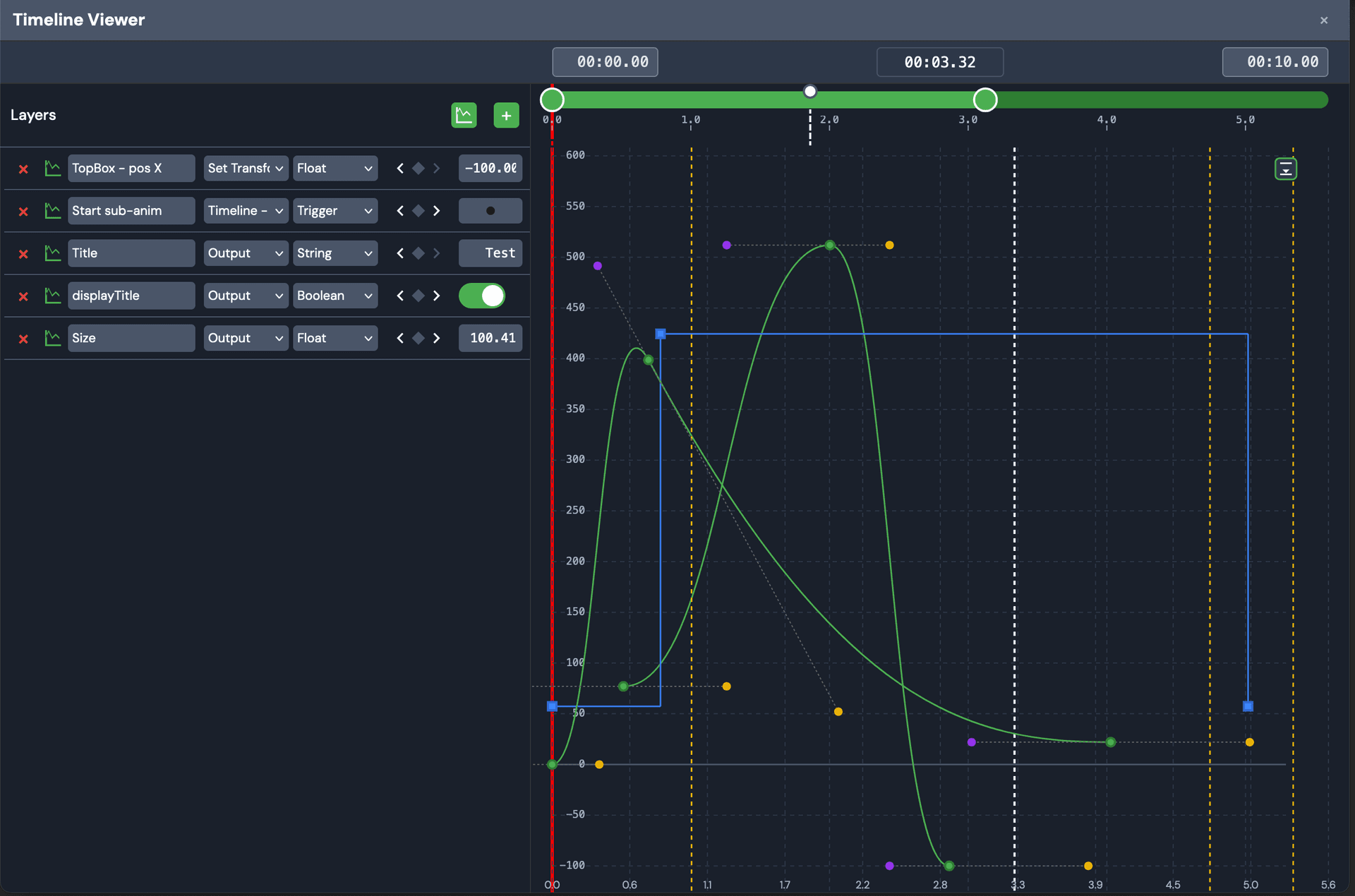This screenshot has width=1355, height=896.
Task: Add keyframe diamond for Start sub-anim
Action: click(418, 210)
